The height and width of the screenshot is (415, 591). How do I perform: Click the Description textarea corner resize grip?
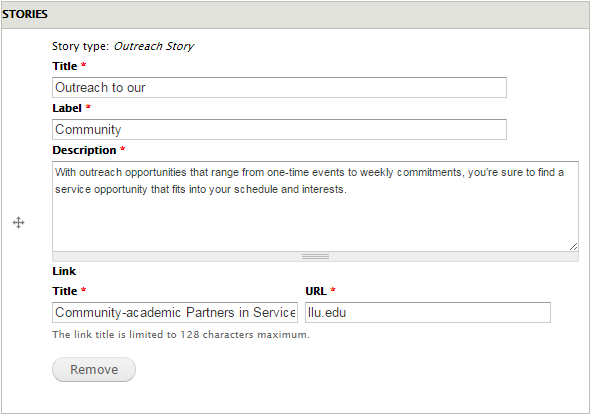click(x=573, y=247)
